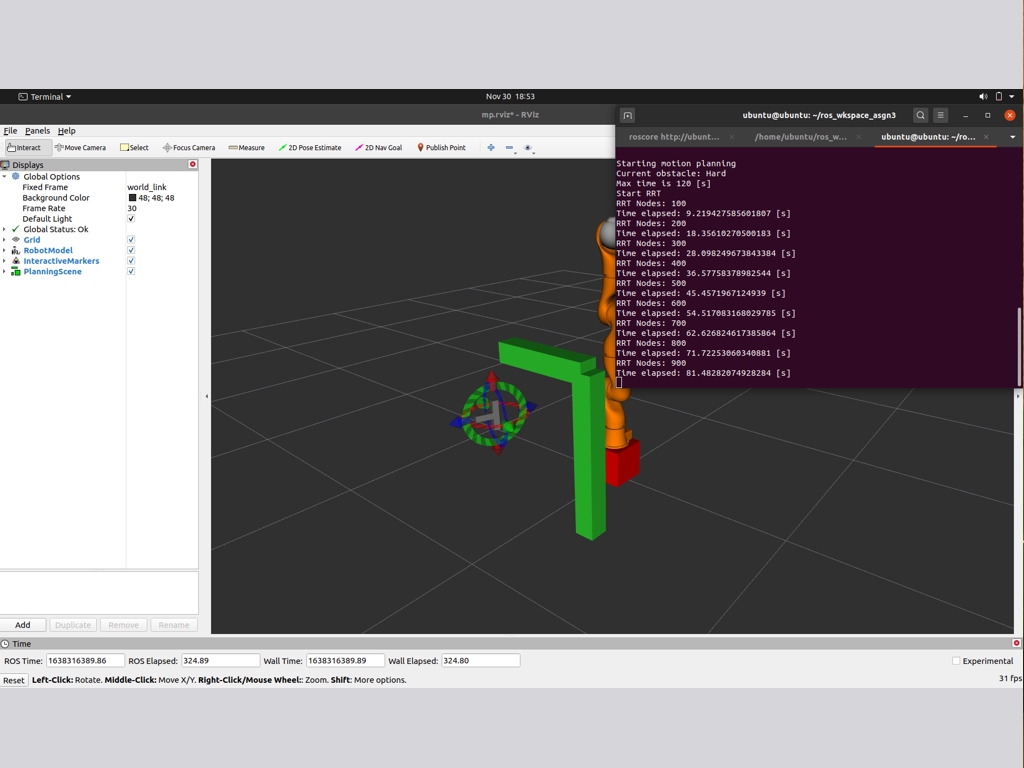Switch to the roscore terminal tab

(x=674, y=137)
